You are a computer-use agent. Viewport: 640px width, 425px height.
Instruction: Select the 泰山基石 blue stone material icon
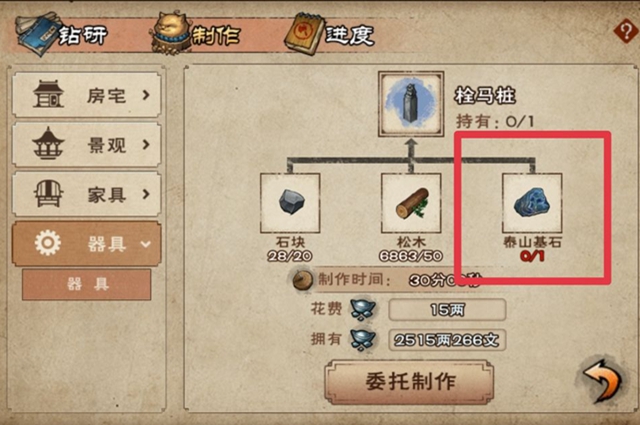click(532, 203)
